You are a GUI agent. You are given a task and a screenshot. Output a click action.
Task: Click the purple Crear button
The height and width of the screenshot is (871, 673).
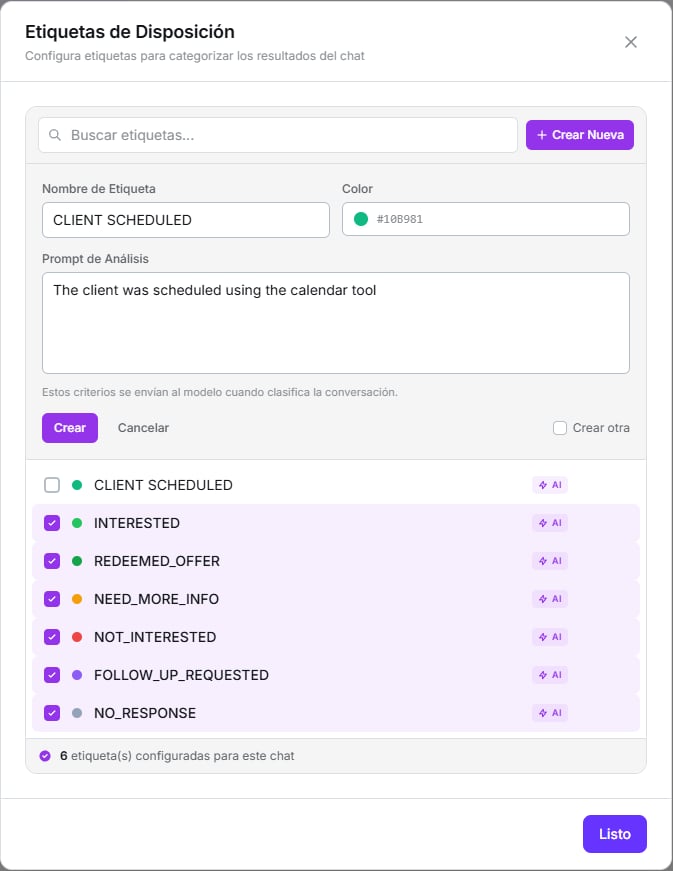[x=70, y=428]
